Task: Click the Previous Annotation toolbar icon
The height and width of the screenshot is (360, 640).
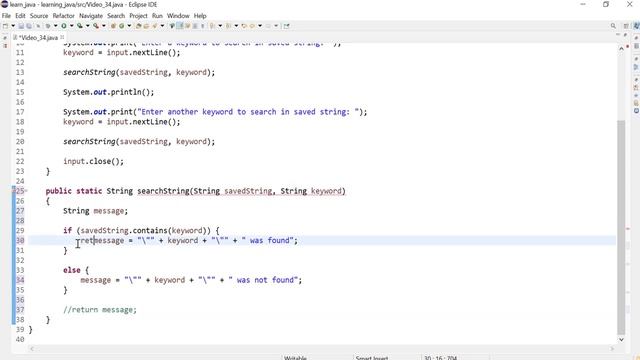Action: tap(228, 26)
